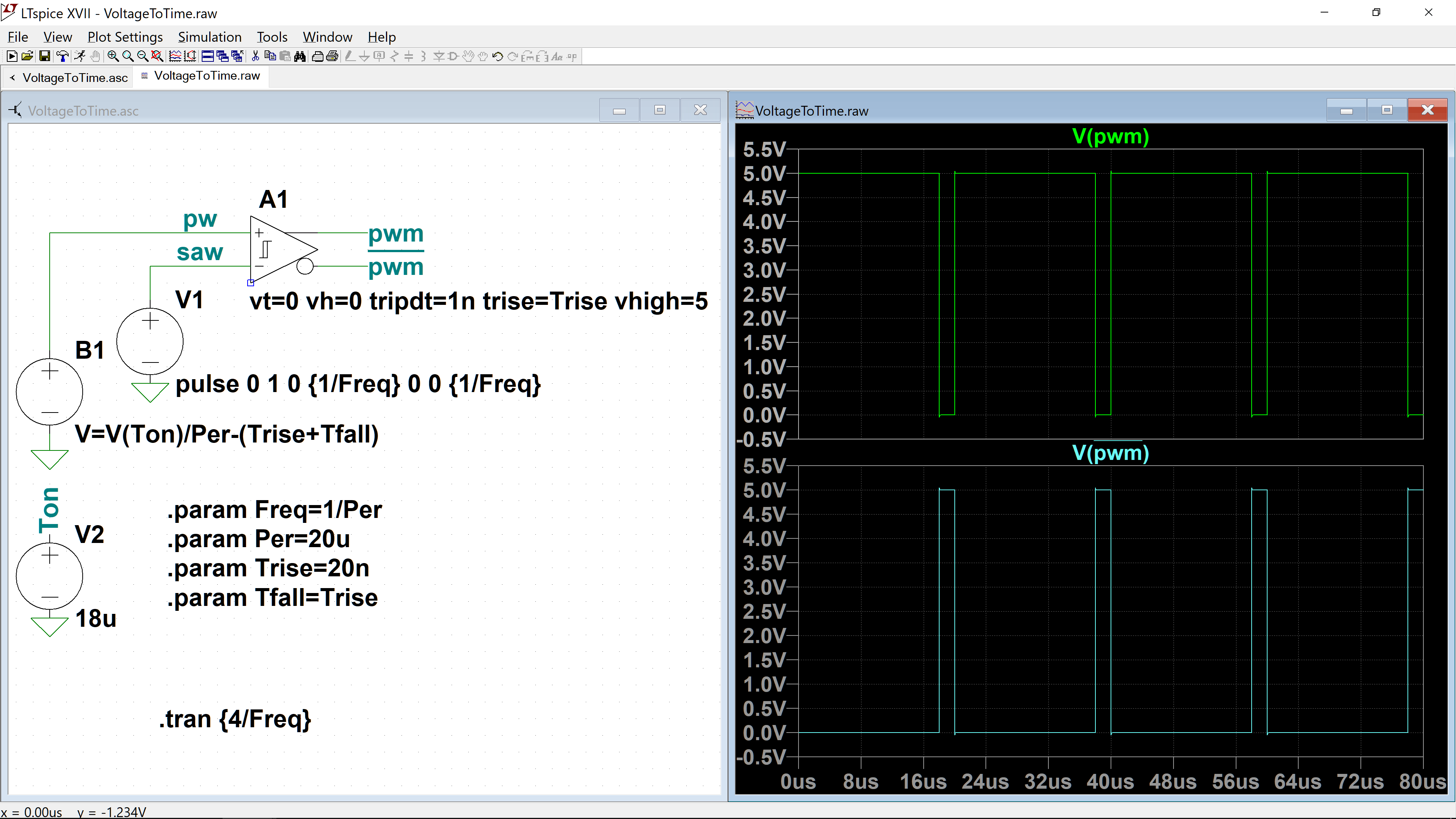Select the Place Ground icon
The height and width of the screenshot is (819, 1456).
(364, 56)
